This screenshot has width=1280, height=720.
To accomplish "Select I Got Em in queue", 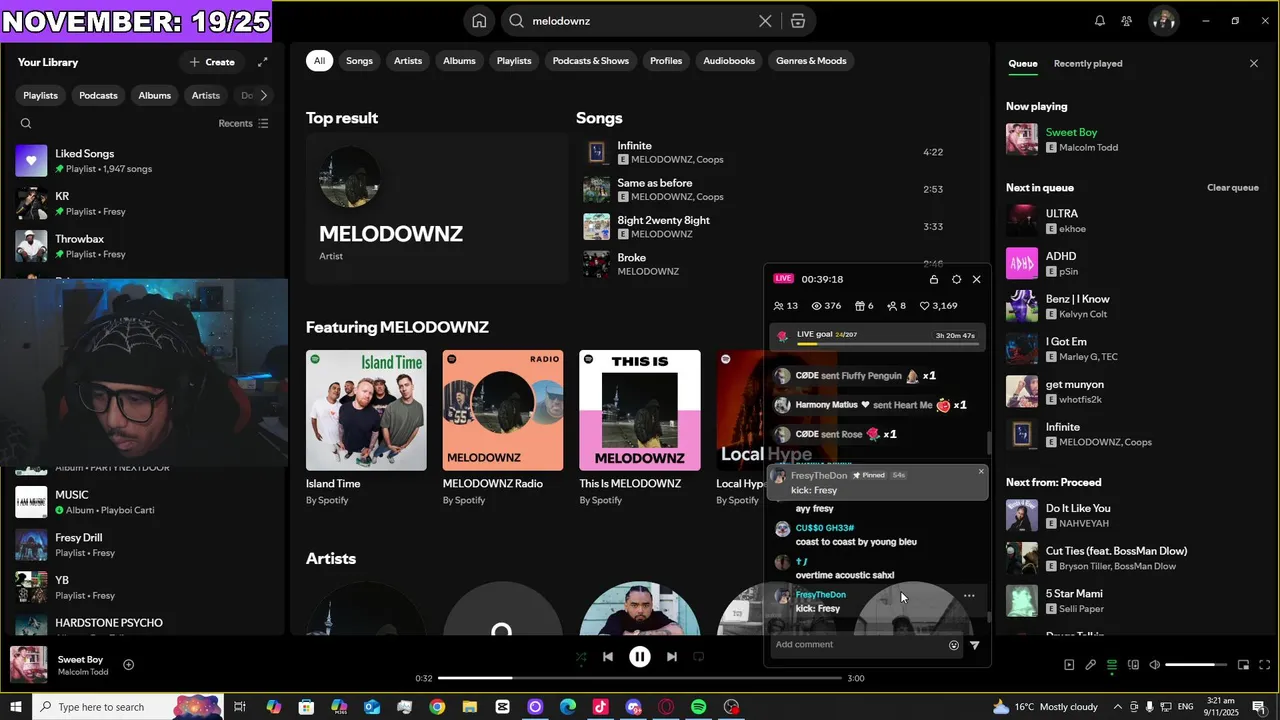I will [x=1132, y=349].
